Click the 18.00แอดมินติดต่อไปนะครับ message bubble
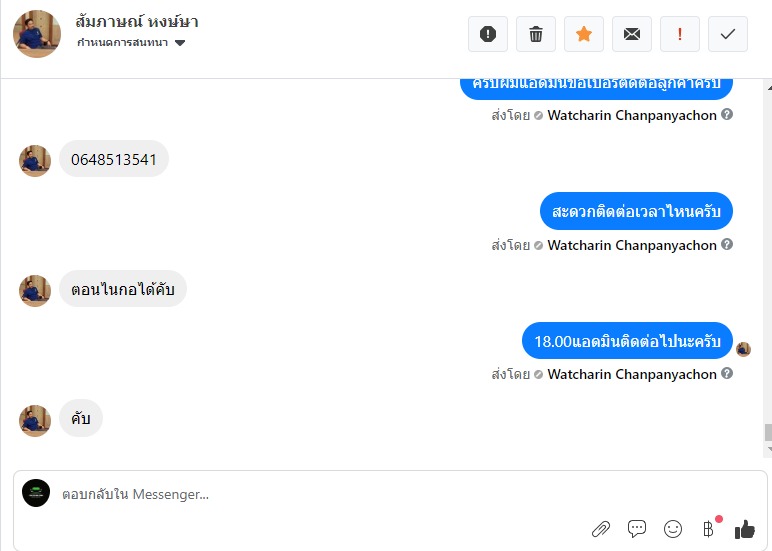The image size is (772, 551). click(627, 341)
